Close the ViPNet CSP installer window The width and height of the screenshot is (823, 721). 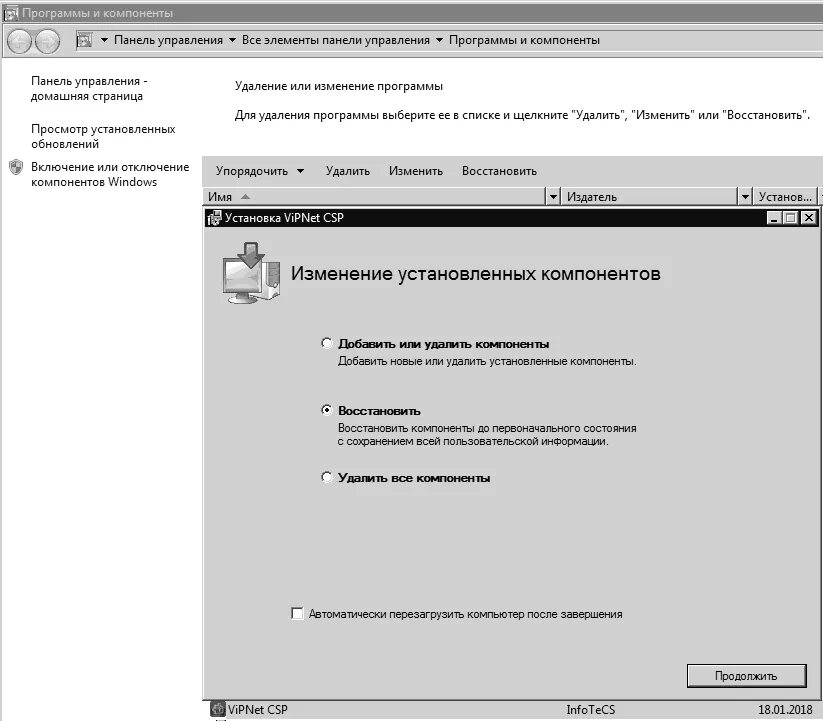[808, 218]
